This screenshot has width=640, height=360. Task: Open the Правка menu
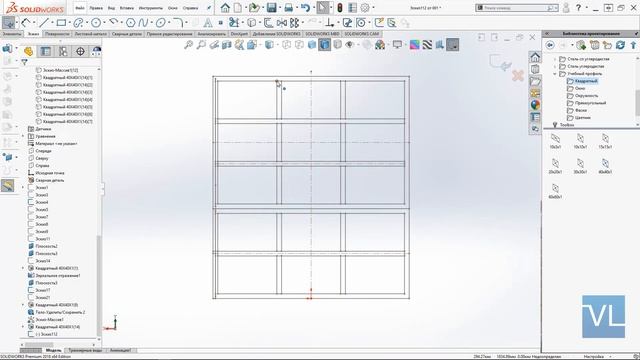(x=96, y=8)
